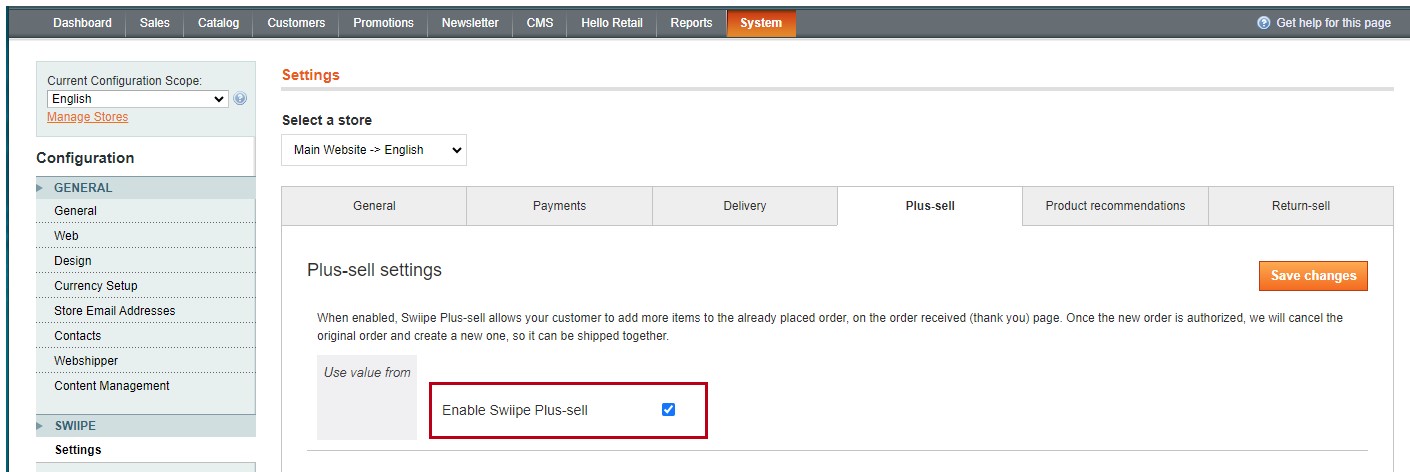The width and height of the screenshot is (1410, 472).
Task: Switch to the Delivery tab
Action: click(x=744, y=206)
